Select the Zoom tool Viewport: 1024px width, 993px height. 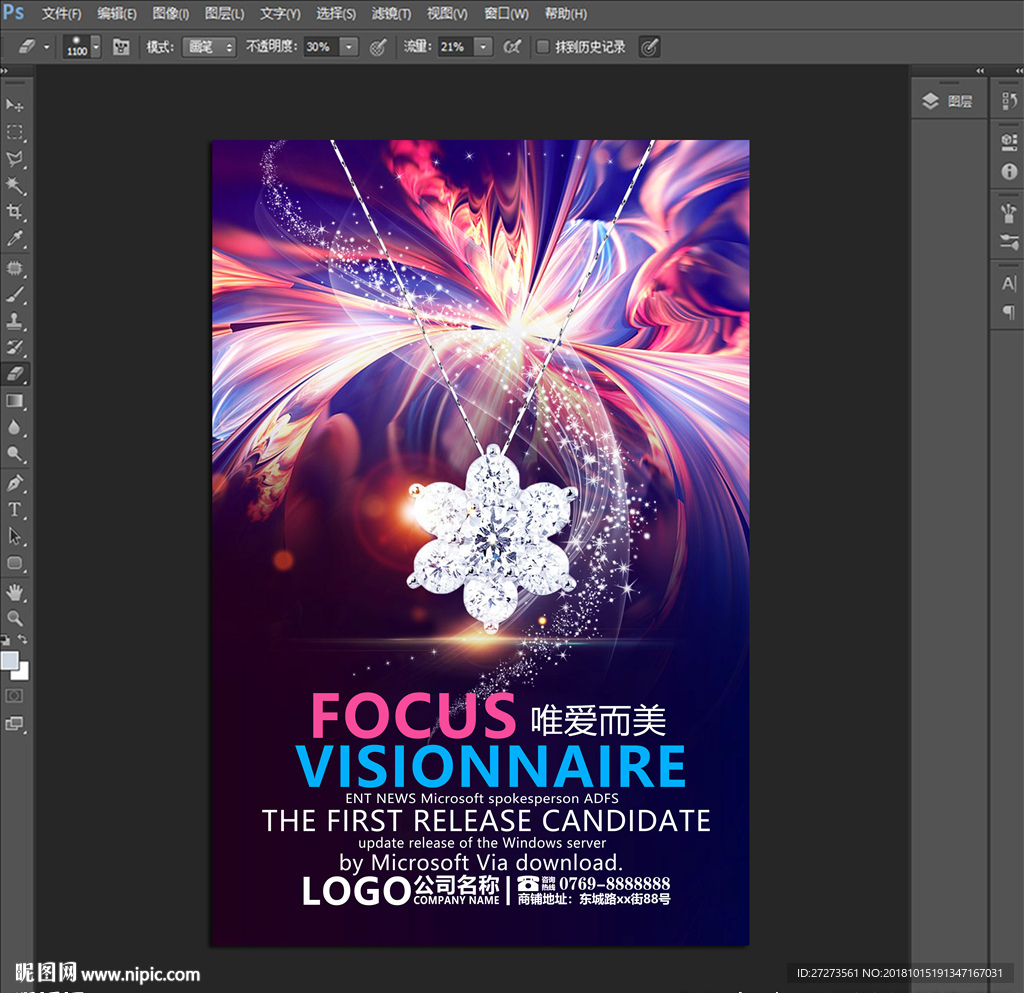click(x=14, y=618)
